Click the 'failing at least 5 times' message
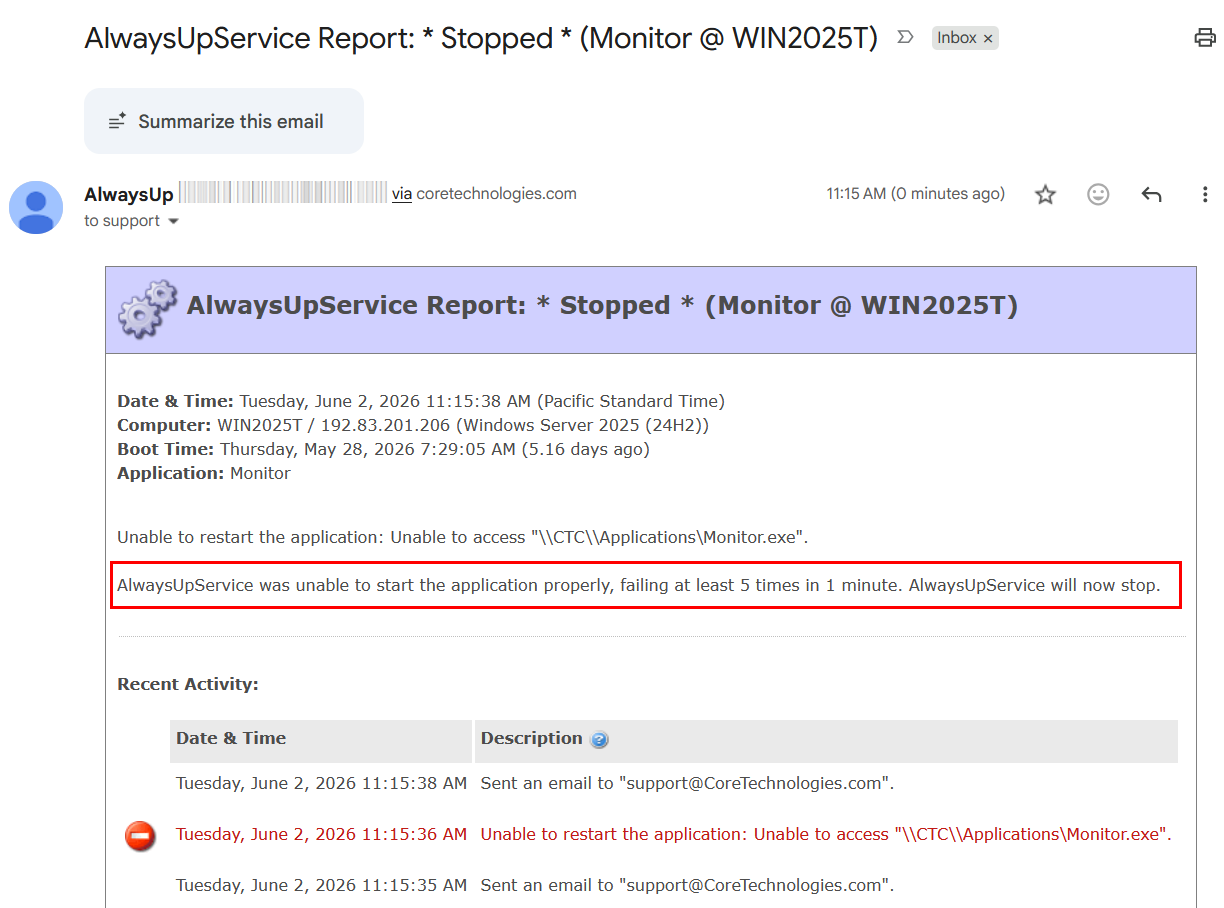Image resolution: width=1224 pixels, height=908 pixels. pos(639,585)
